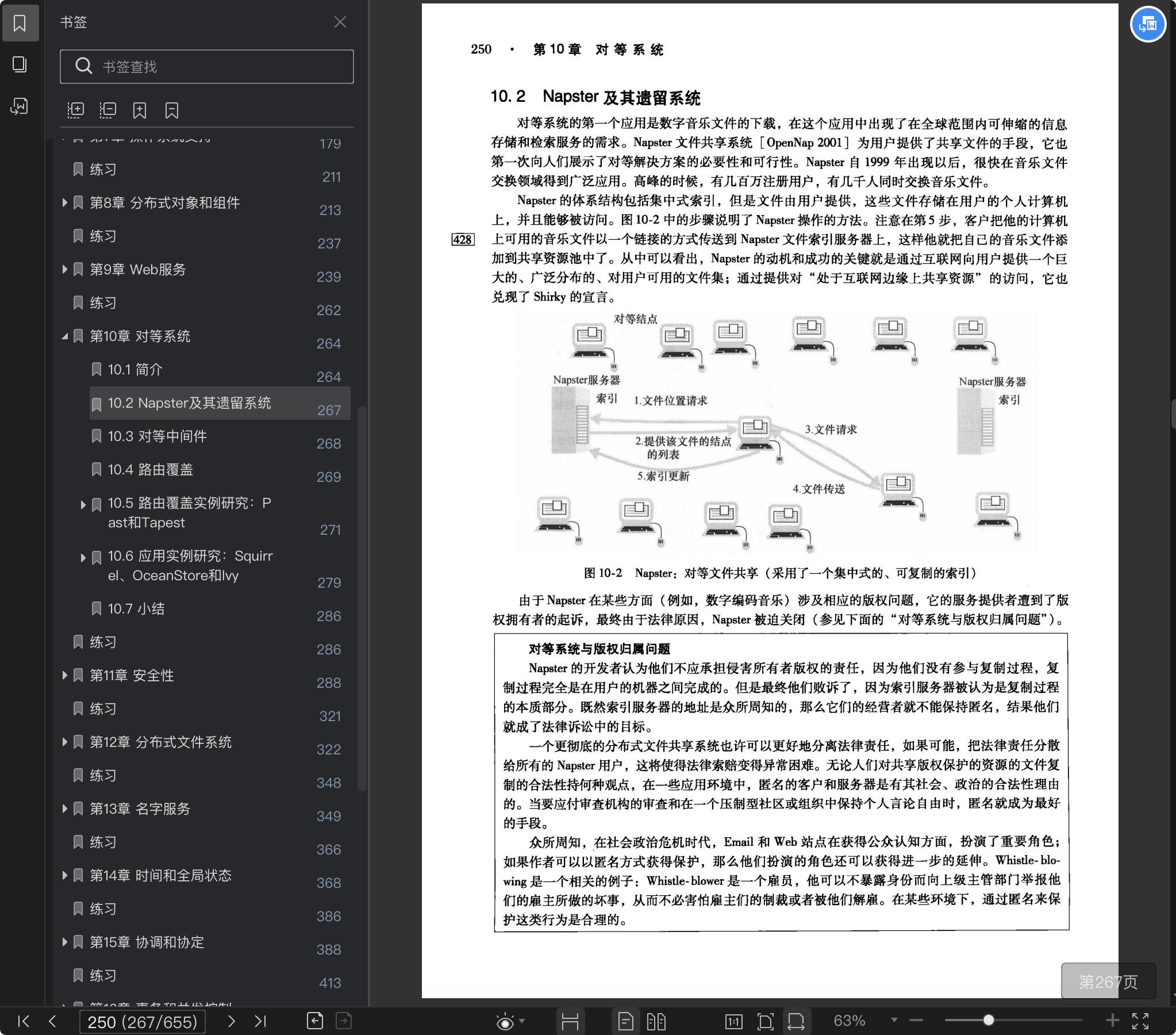
Task: Go back to previous view icon
Action: tap(315, 1021)
